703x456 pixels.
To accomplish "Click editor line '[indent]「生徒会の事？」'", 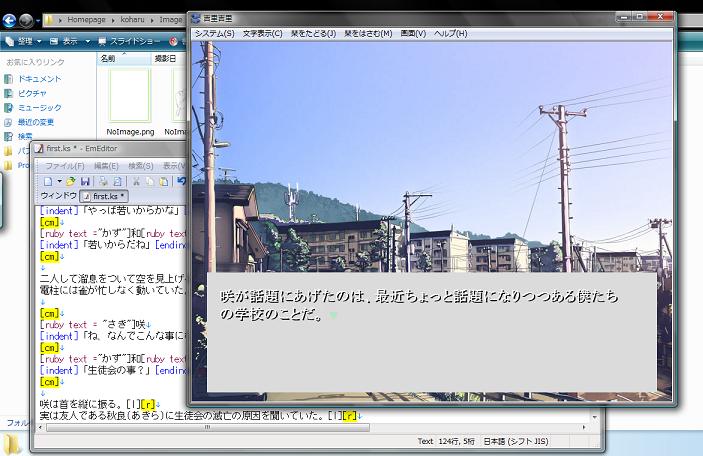I will coord(113,370).
